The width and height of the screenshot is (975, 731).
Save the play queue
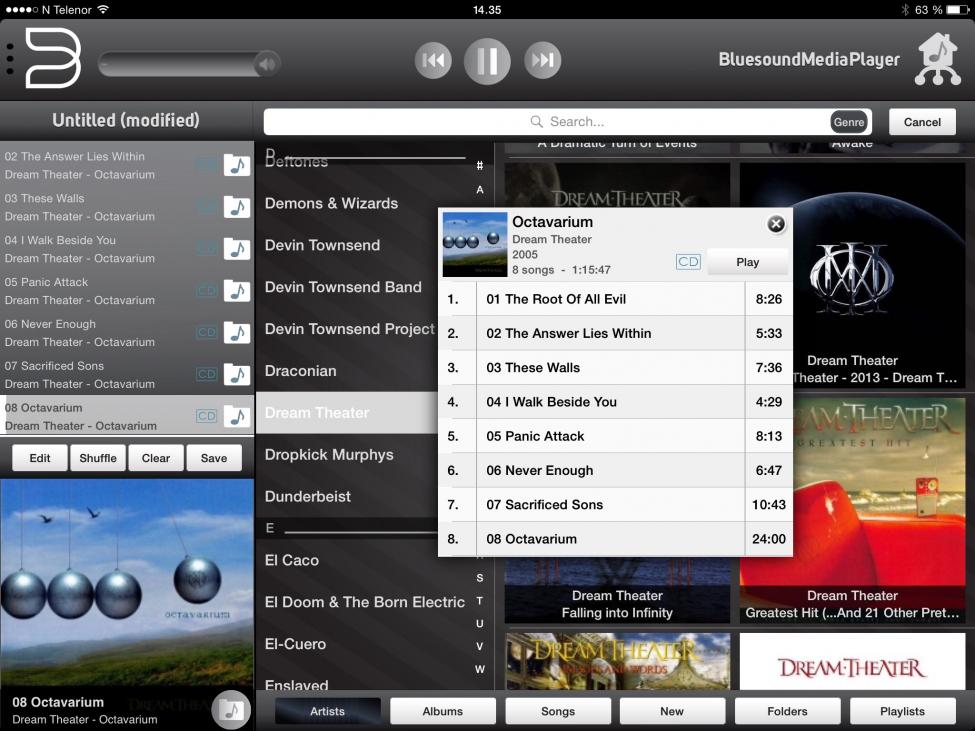point(214,458)
